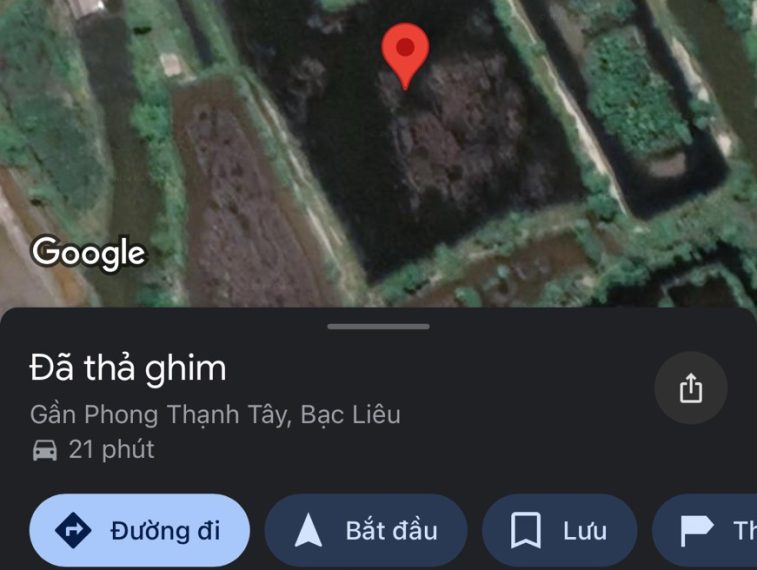The height and width of the screenshot is (570, 757).
Task: Start navigation with Bắt đầu
Action: point(366,530)
